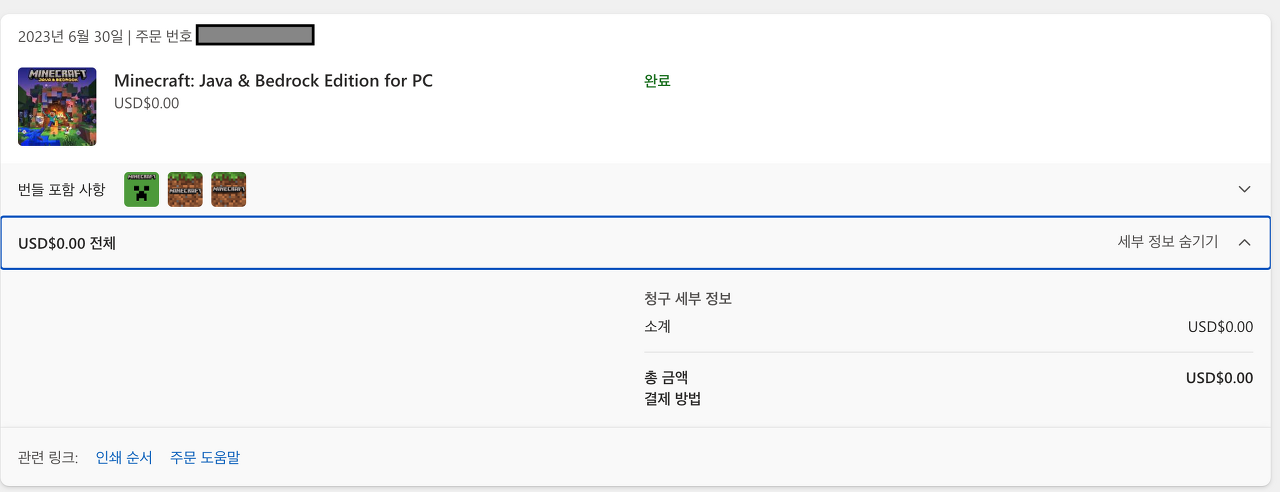The height and width of the screenshot is (492, 1280).
Task: Open the 인쇄 순서 link
Action: coord(124,458)
